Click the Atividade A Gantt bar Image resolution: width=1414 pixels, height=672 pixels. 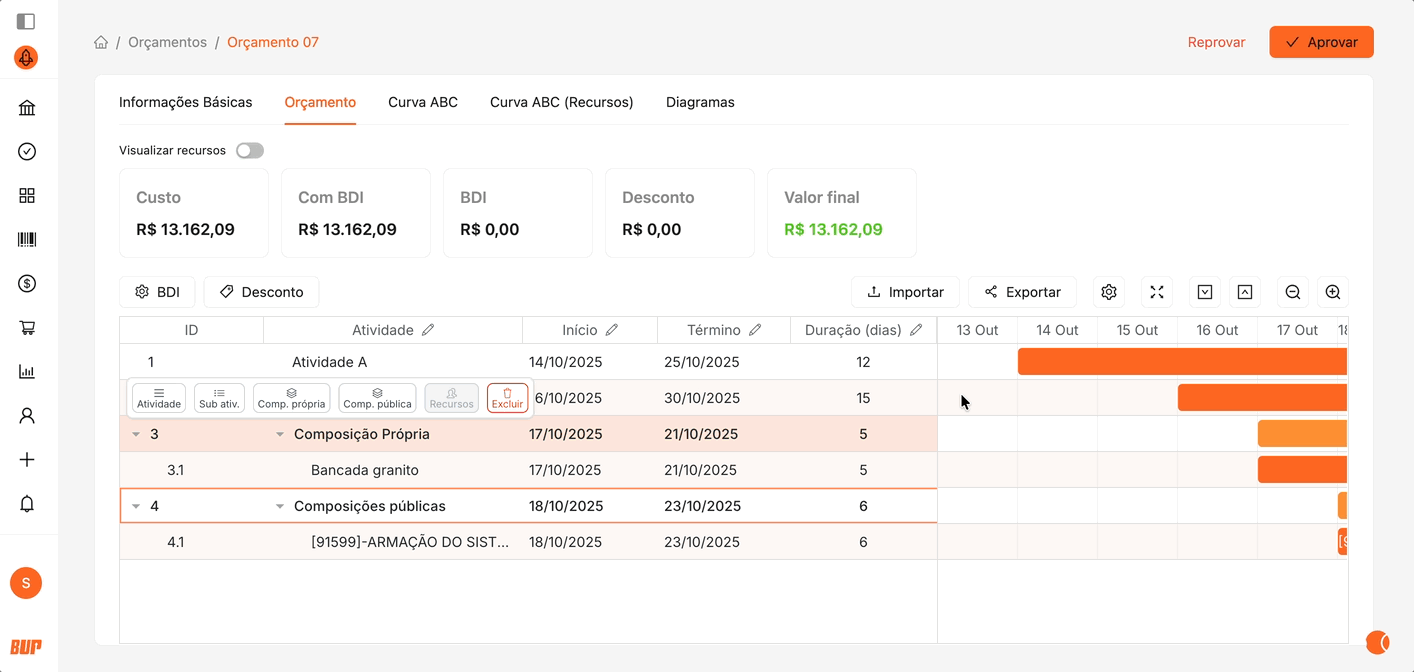point(1180,362)
